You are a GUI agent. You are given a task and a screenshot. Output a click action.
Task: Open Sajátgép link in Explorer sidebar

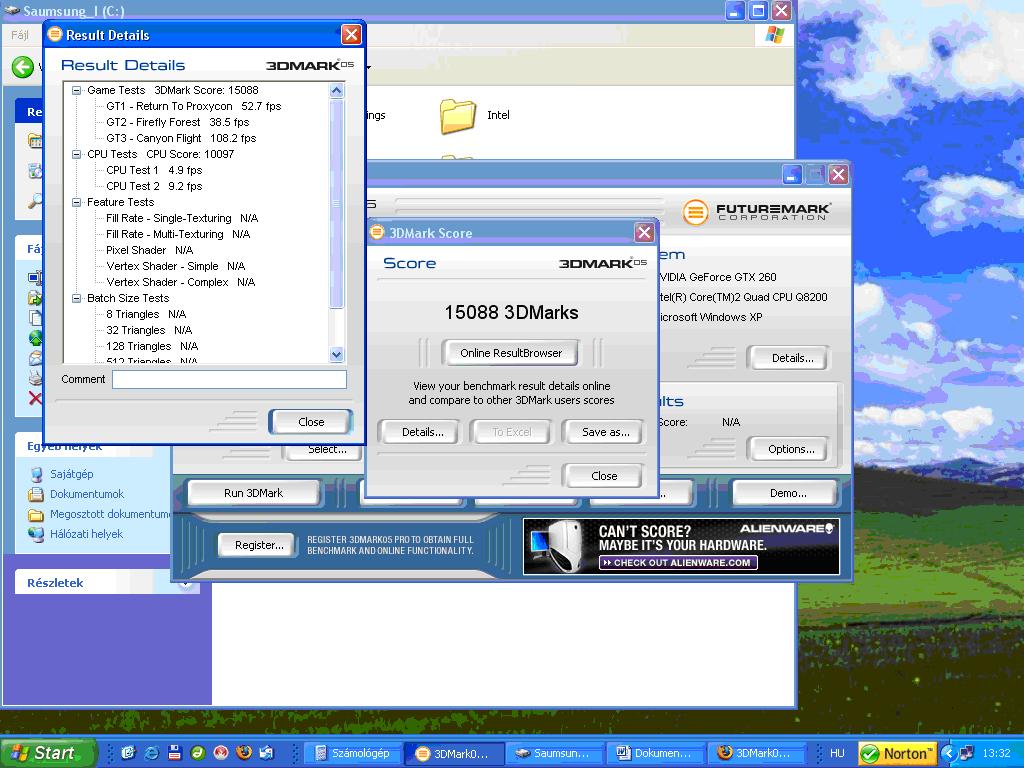pos(71,474)
